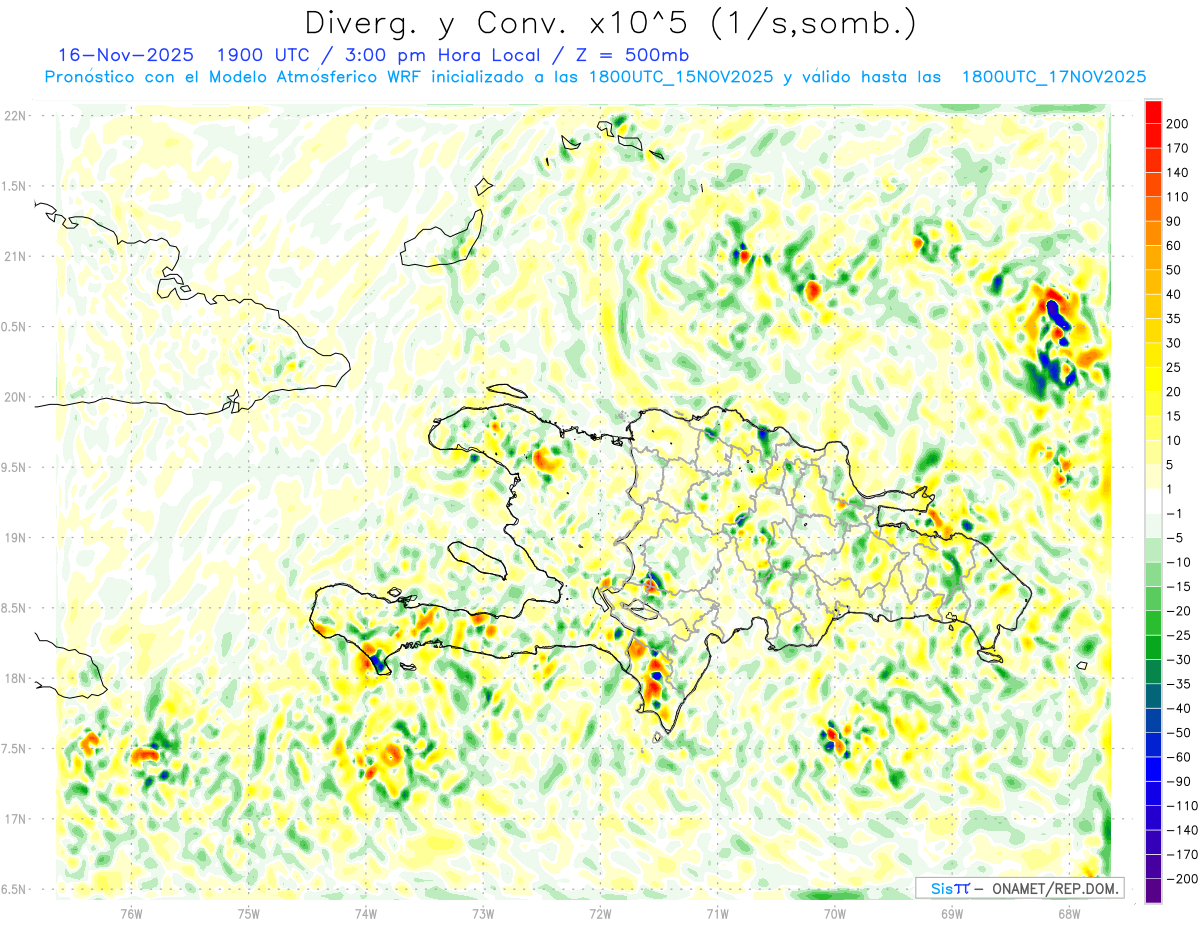Click the '90' color bar label
The height and width of the screenshot is (927, 1200).
point(1175,222)
